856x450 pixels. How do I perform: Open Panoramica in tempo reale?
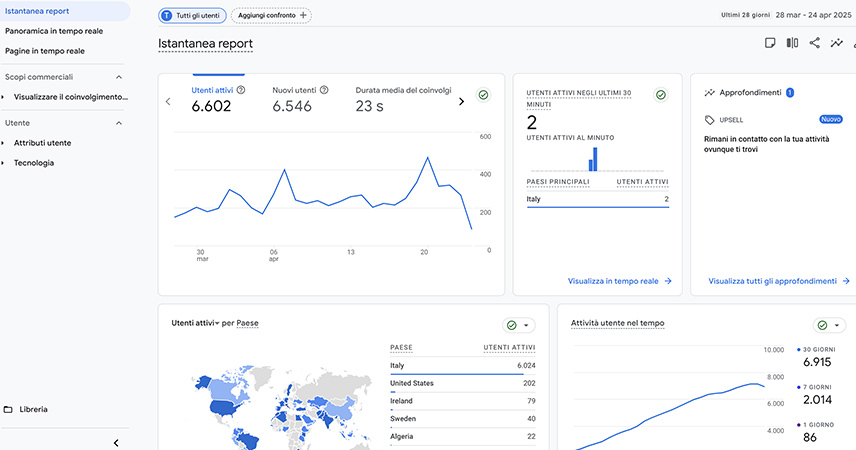(61, 31)
